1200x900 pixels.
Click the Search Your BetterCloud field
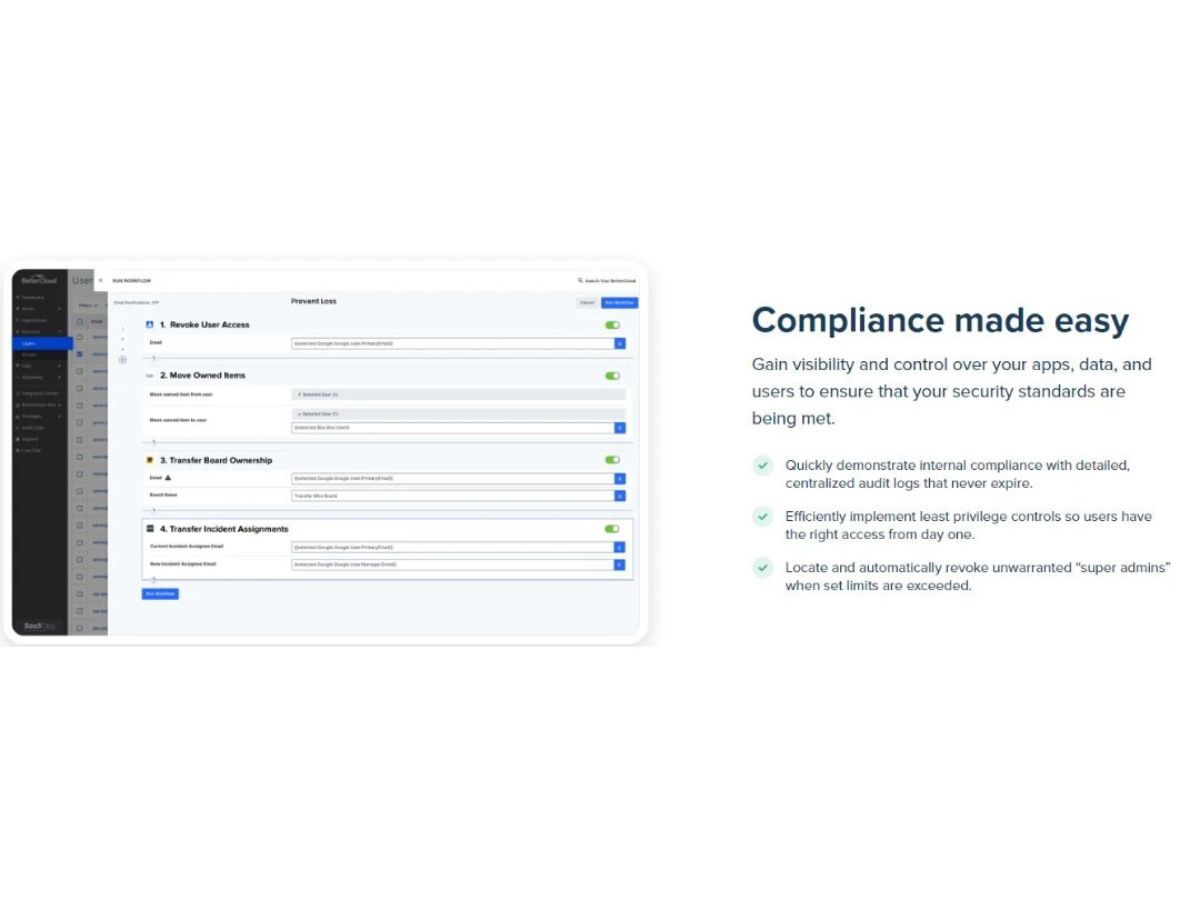point(607,281)
